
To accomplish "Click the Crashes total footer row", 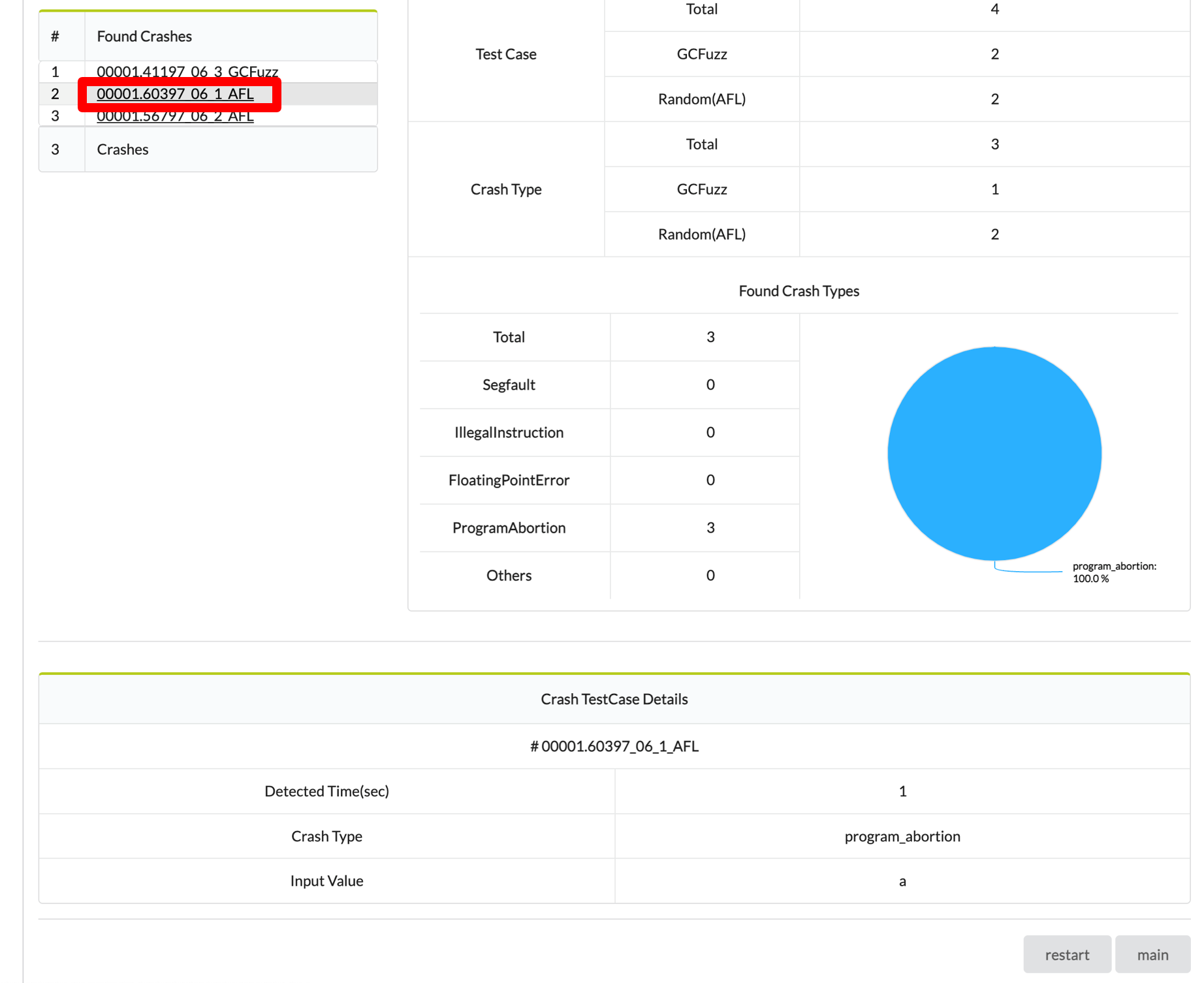I will click(123, 149).
